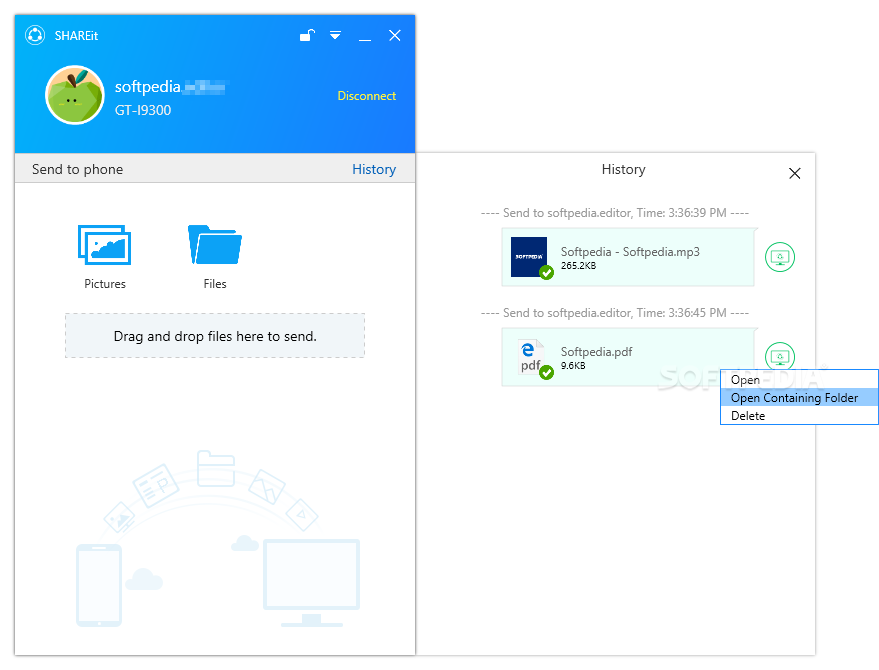Click the Send to phone label
879x670 pixels.
[77, 169]
